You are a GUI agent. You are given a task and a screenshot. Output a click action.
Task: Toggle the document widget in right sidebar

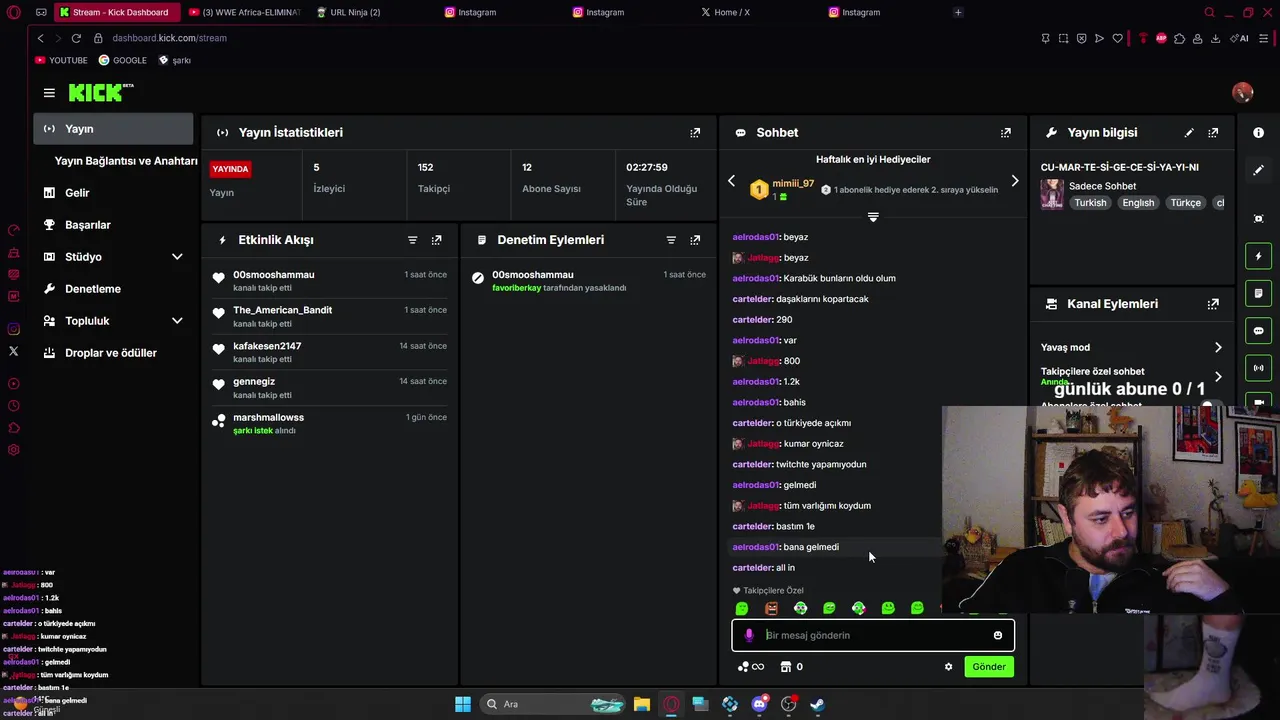click(x=1258, y=293)
